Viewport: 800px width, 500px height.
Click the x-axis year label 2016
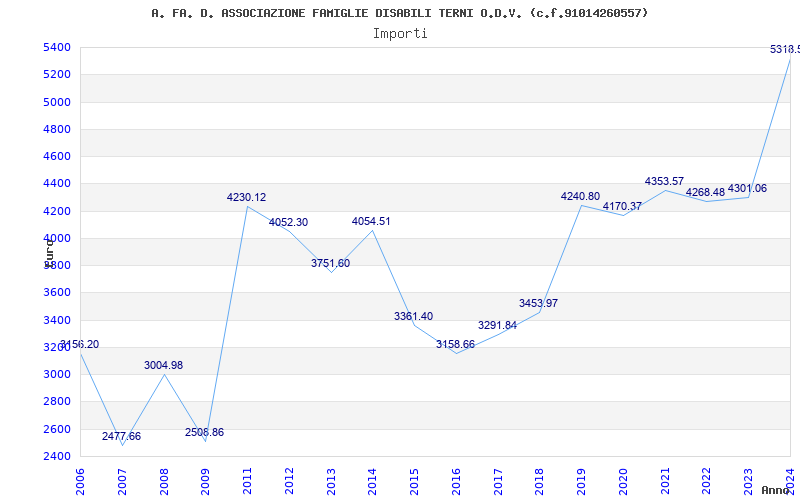(x=456, y=482)
